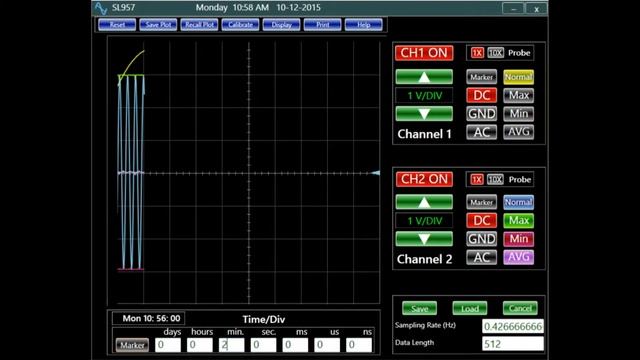Open Save Plot in the toolbar

[158, 25]
